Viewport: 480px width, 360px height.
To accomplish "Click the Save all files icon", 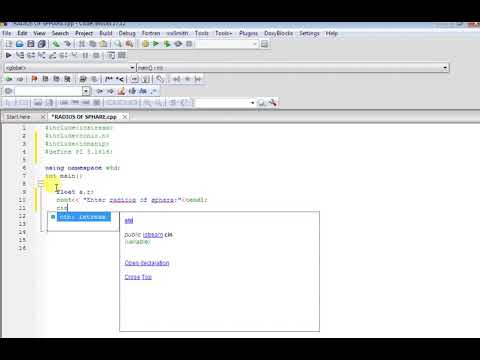I will (x=42, y=44).
